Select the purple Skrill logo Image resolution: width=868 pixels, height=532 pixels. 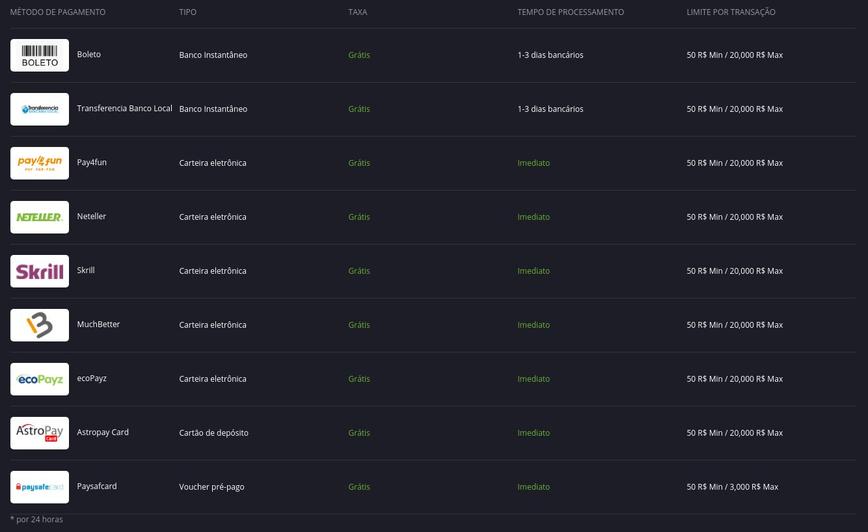39,271
